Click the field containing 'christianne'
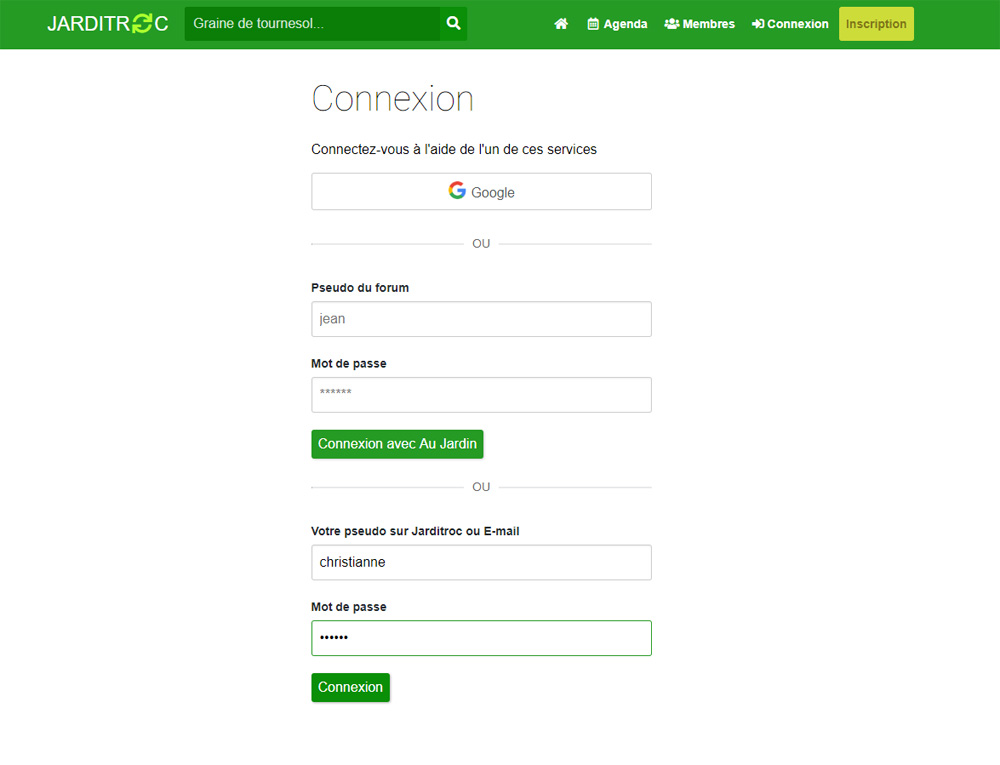Image resolution: width=1000 pixels, height=765 pixels. (x=481, y=562)
